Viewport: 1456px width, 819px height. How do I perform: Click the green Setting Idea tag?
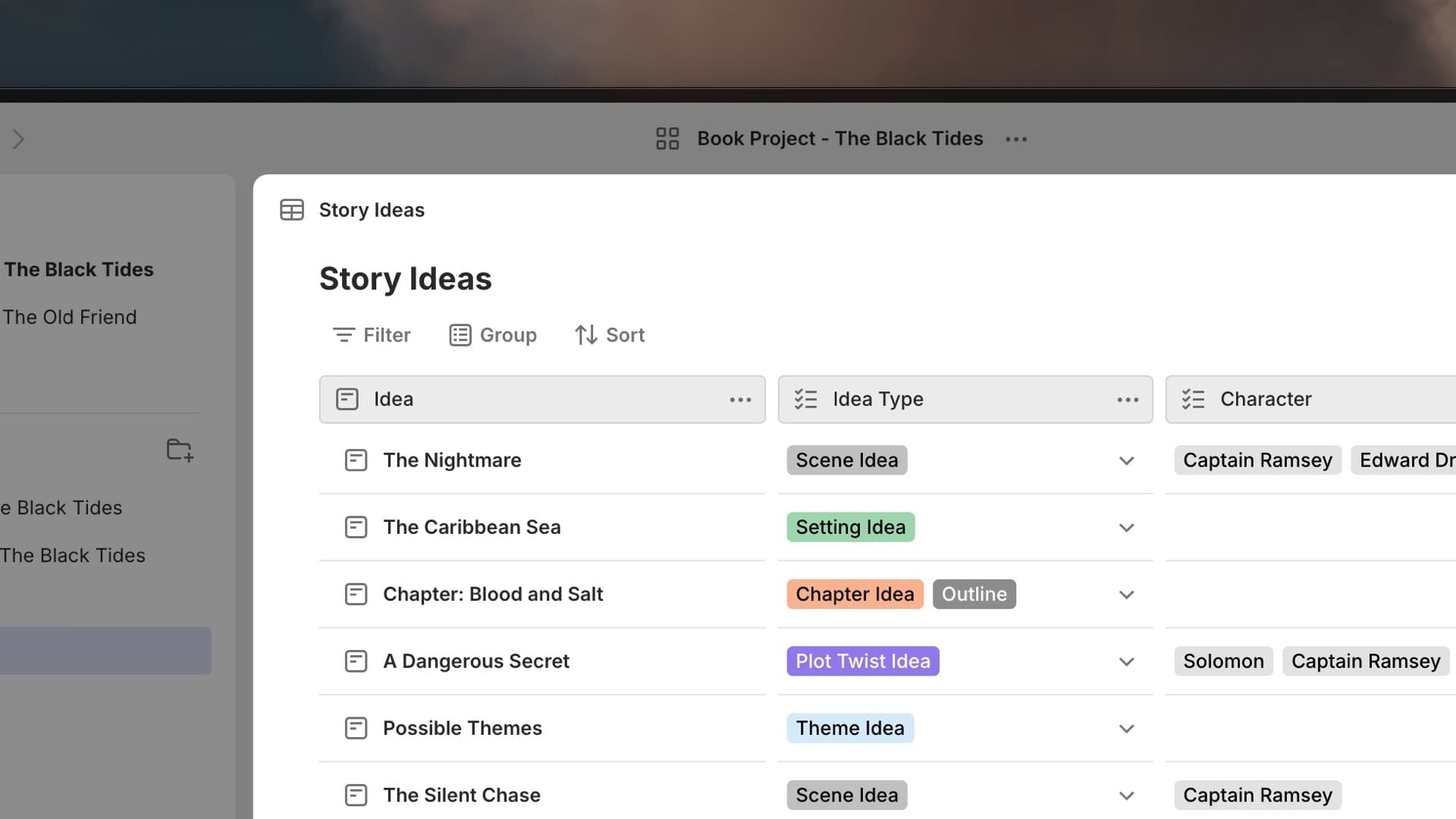pos(850,527)
